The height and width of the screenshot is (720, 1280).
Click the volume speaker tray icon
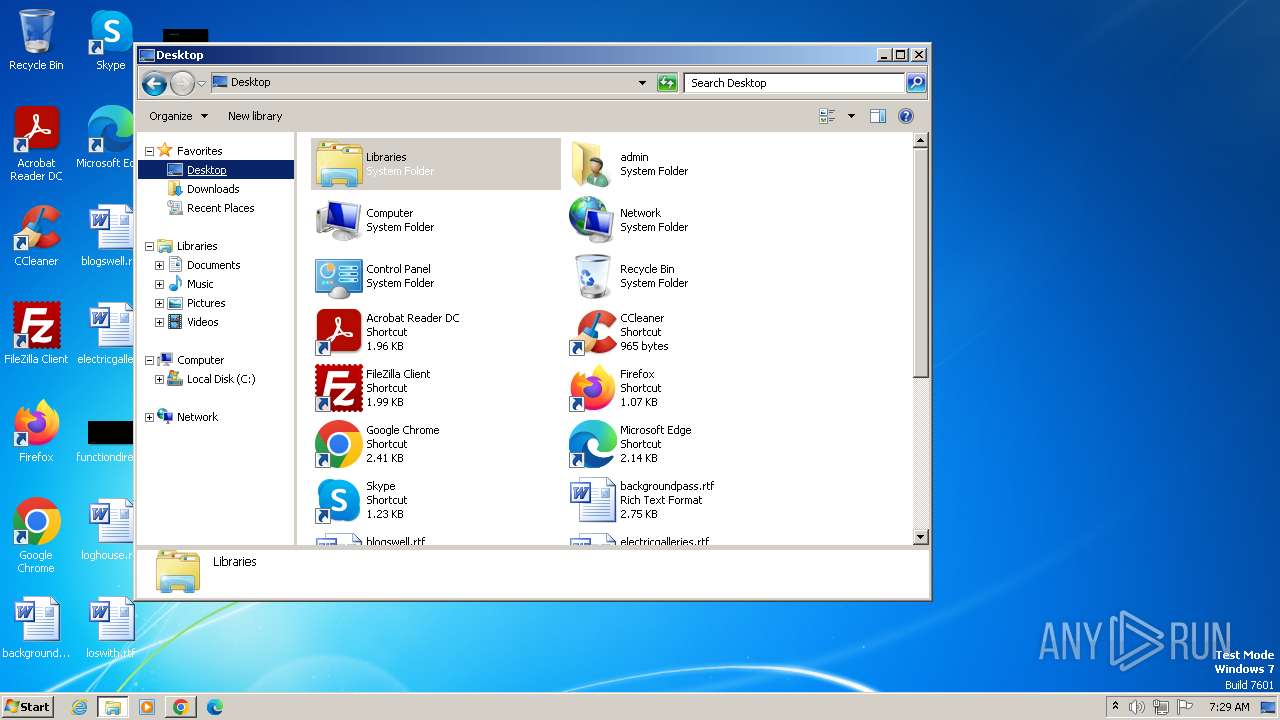tap(1136, 707)
